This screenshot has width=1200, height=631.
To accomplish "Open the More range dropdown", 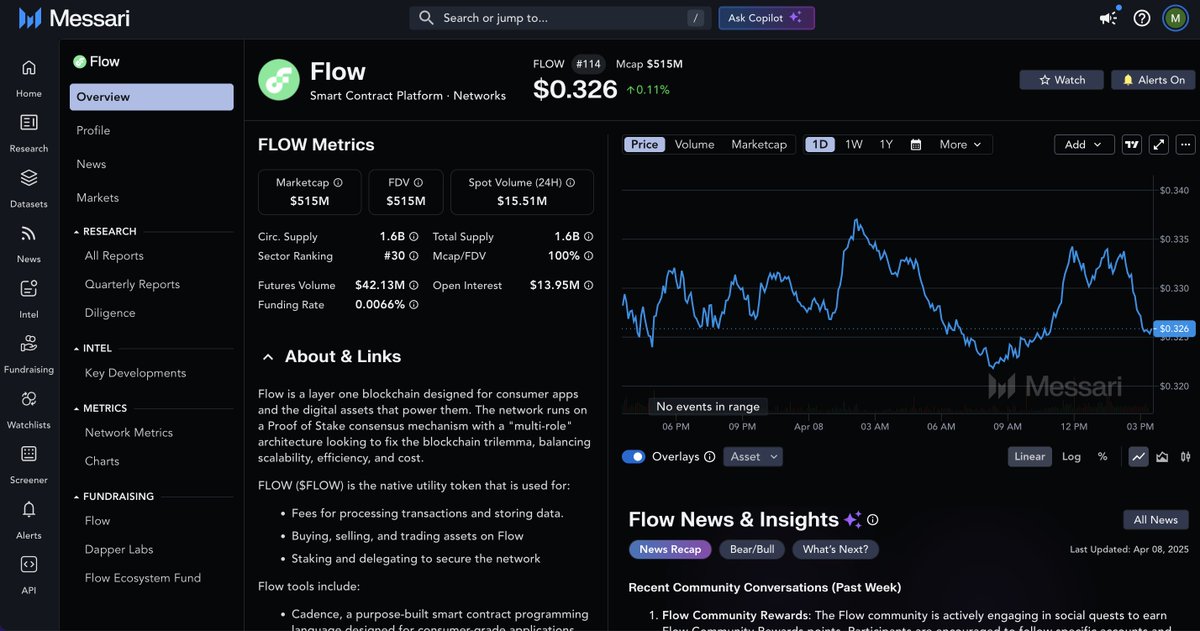I will click(x=960, y=145).
